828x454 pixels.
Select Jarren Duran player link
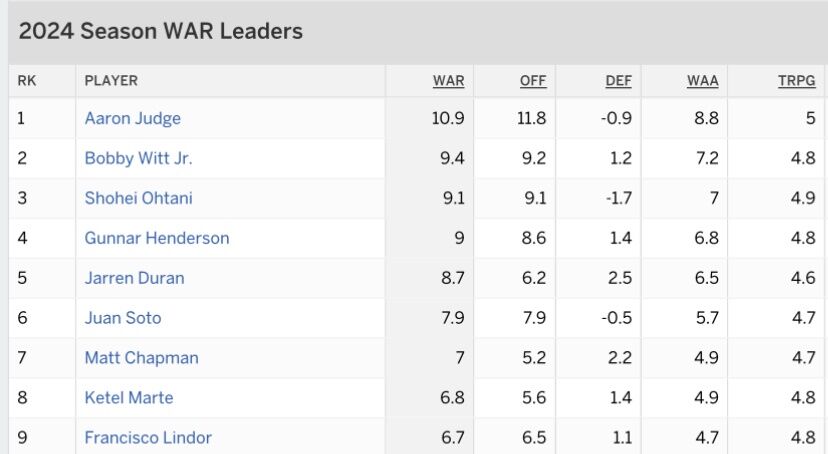pos(134,278)
